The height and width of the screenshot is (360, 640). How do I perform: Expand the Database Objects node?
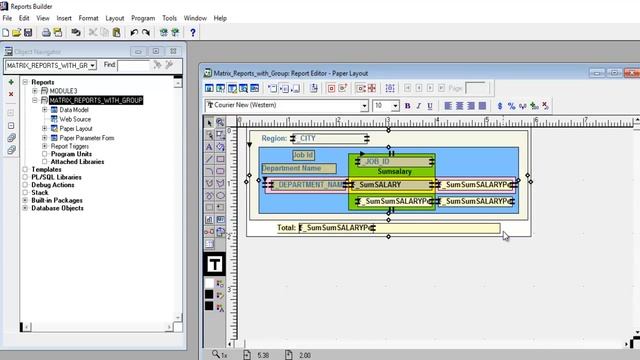[x=25, y=208]
